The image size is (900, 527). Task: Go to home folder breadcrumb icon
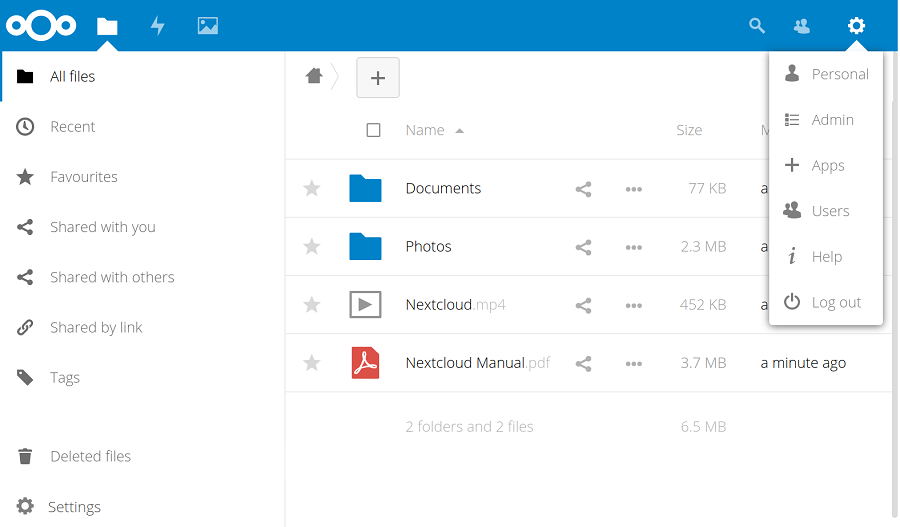click(314, 76)
